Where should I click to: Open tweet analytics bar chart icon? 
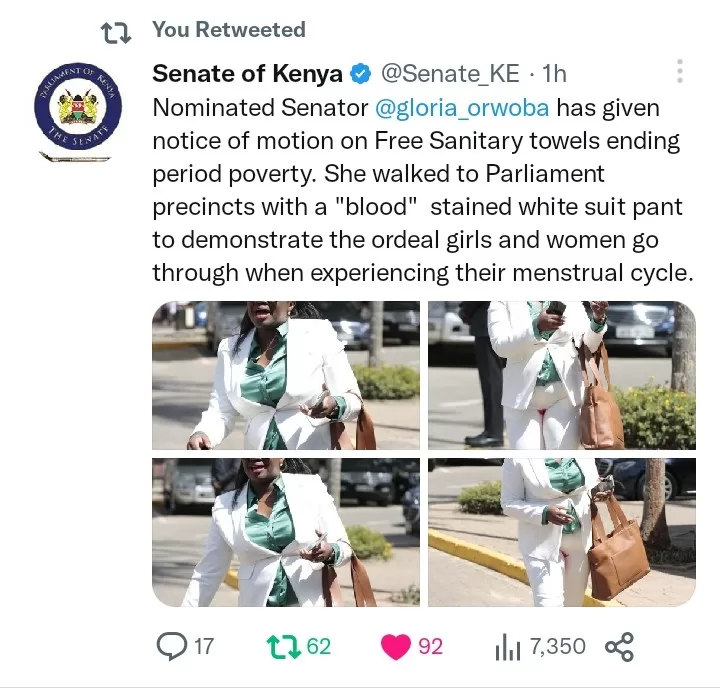[x=508, y=646]
